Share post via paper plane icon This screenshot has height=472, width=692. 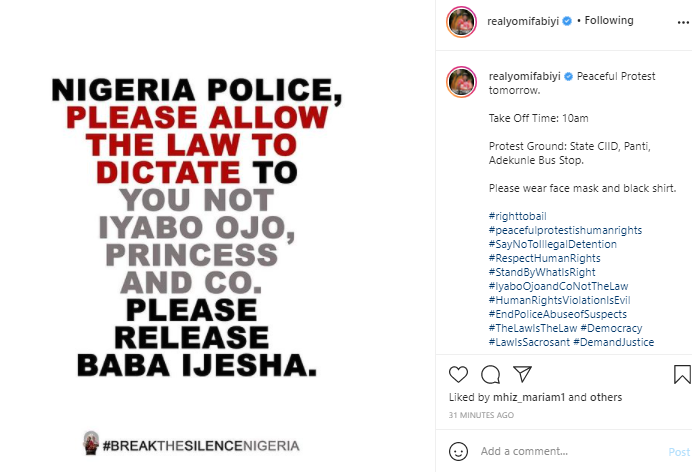(521, 374)
